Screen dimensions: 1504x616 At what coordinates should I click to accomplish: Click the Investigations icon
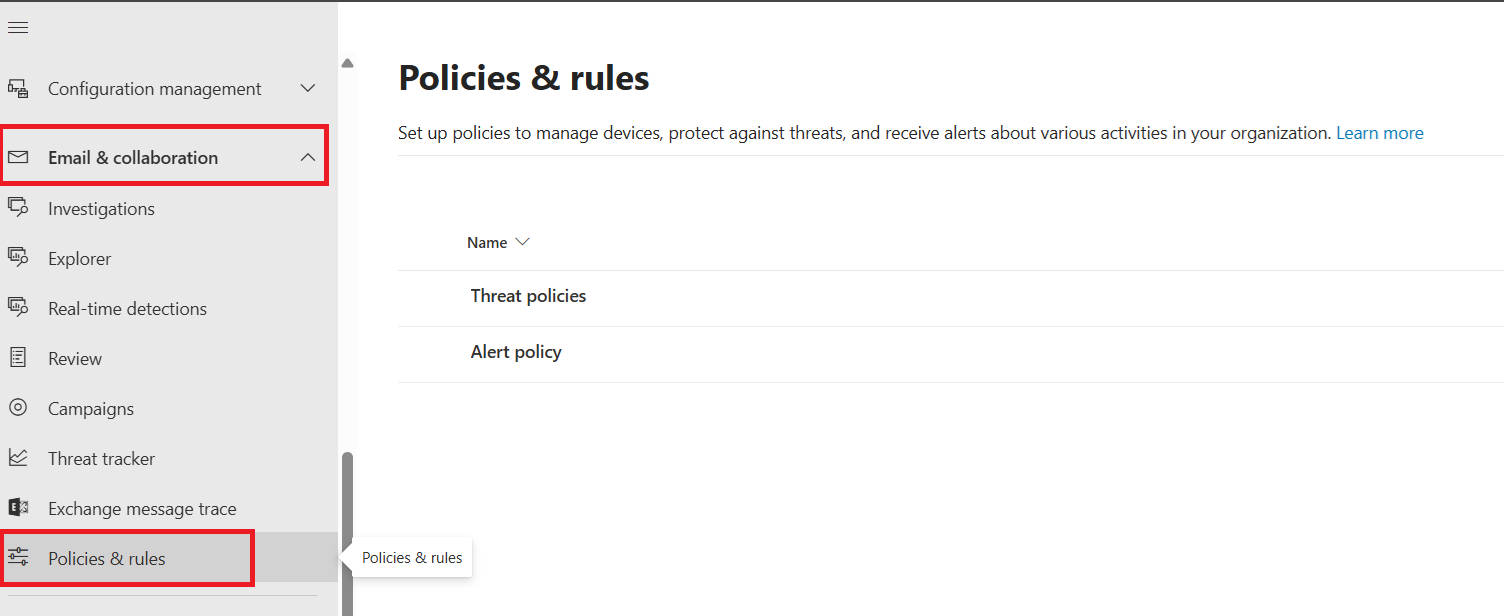(x=18, y=208)
